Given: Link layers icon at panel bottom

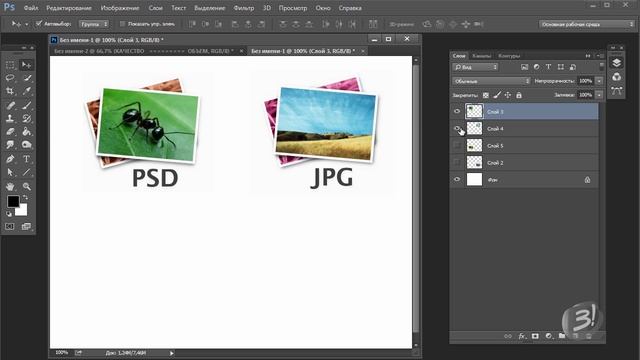Looking at the screenshot, I should click(x=508, y=336).
